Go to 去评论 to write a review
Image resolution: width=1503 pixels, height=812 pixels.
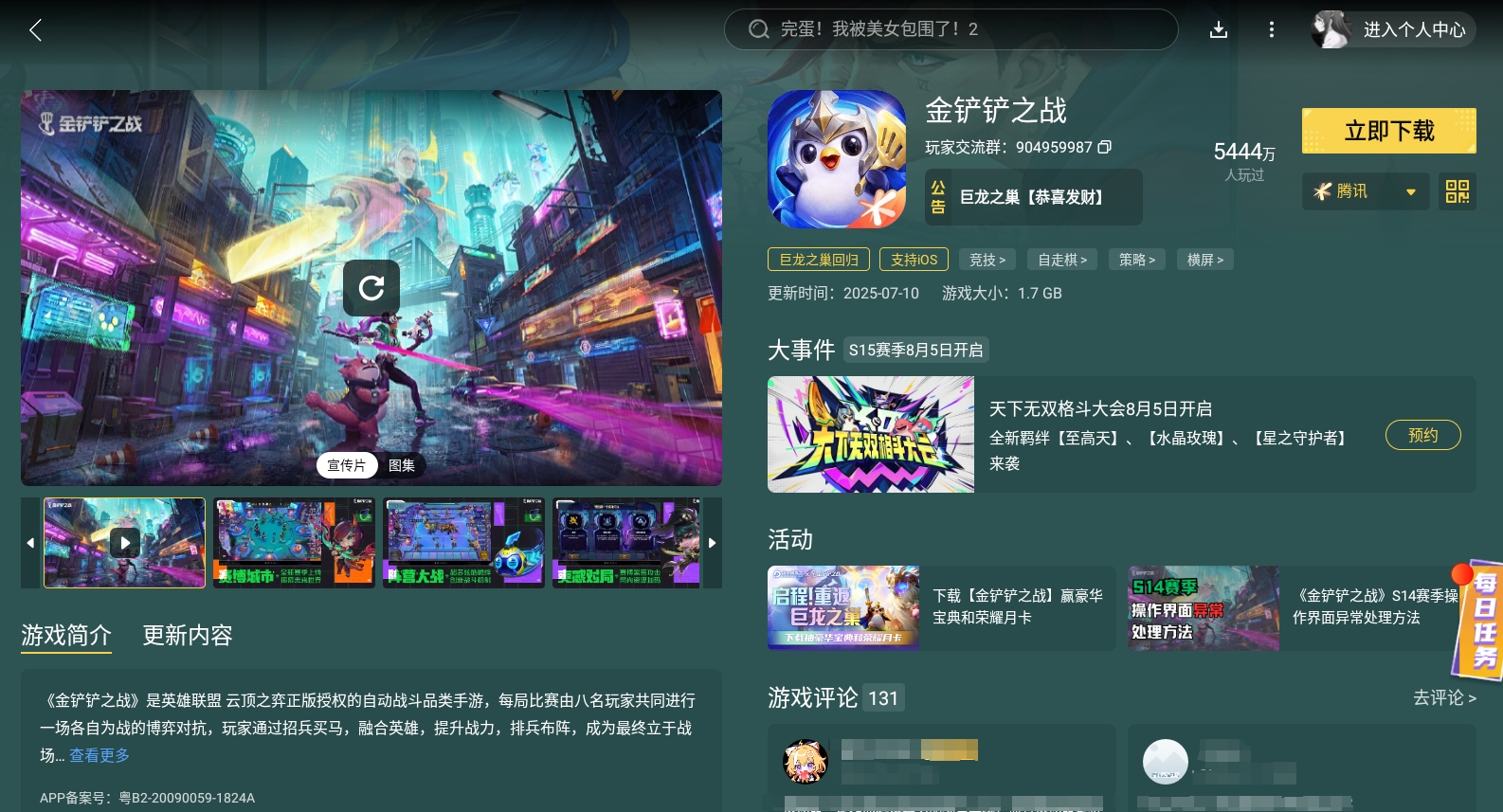1444,698
